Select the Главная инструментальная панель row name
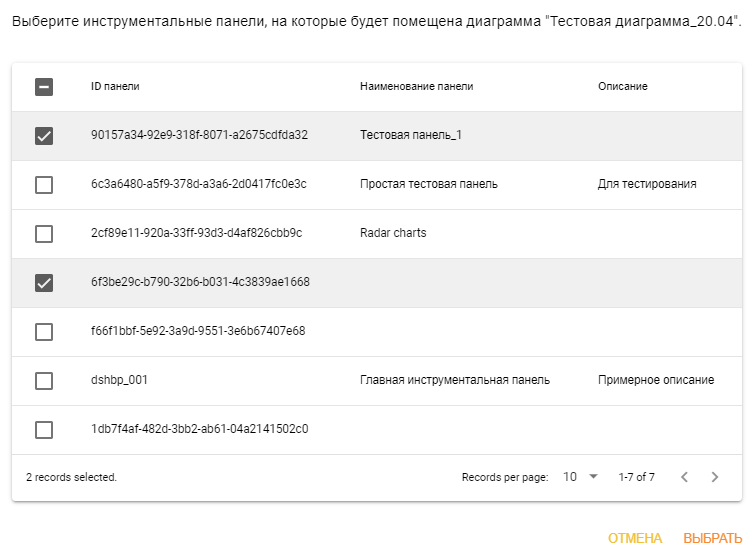753x556 pixels. point(455,380)
